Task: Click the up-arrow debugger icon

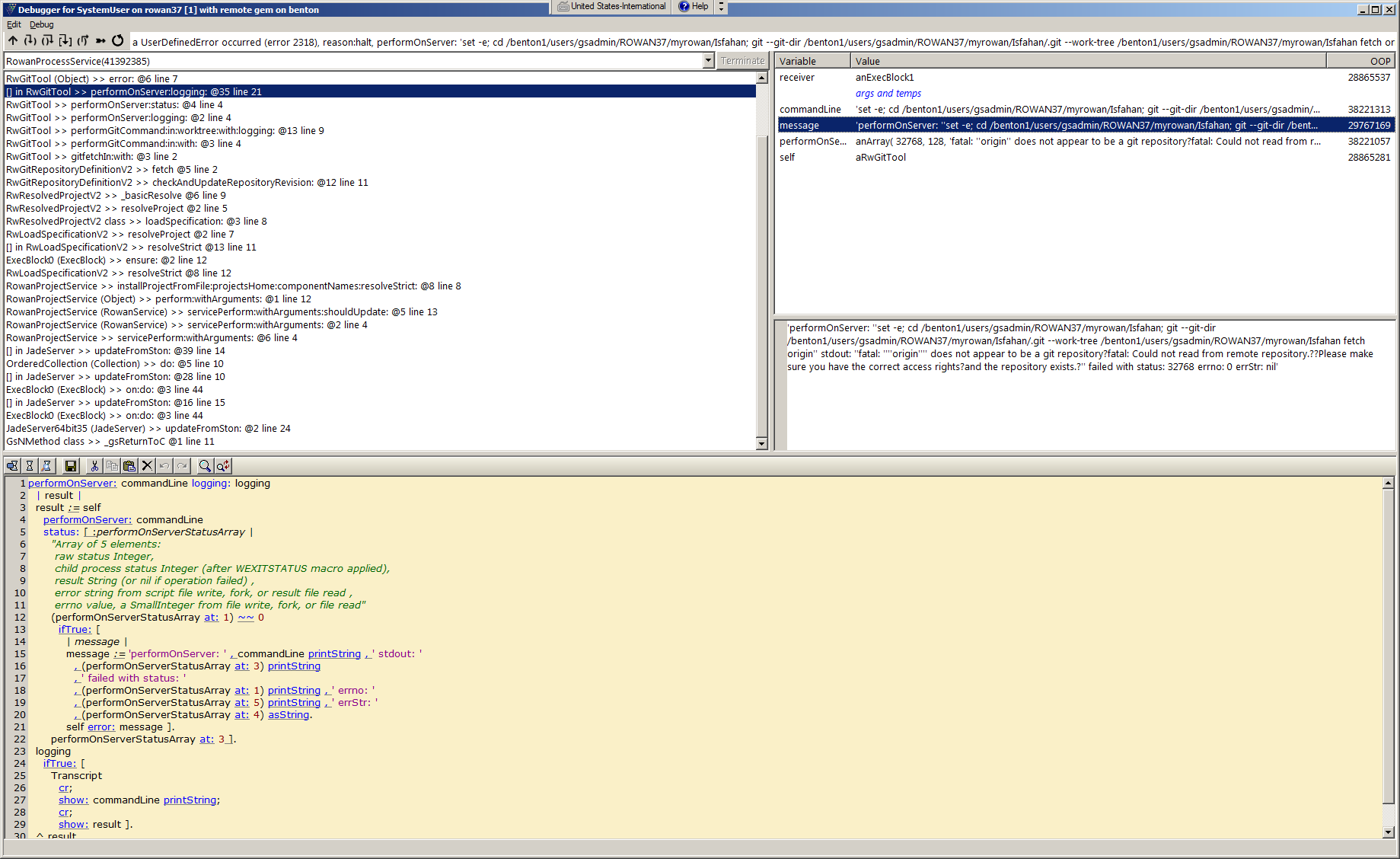Action: coord(13,41)
